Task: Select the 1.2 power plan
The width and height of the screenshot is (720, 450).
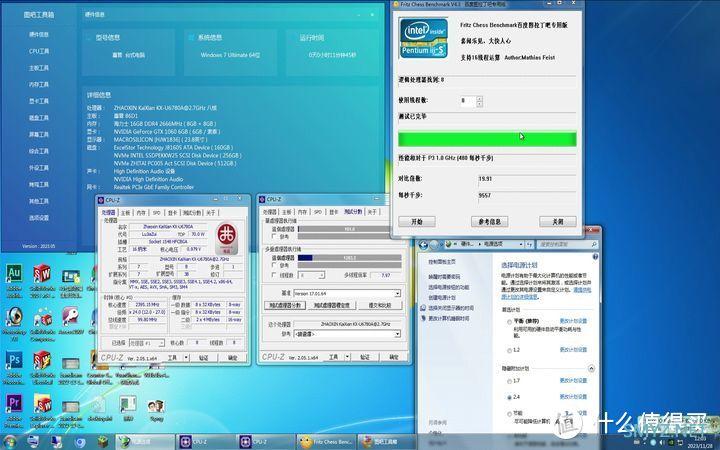Action: 509,351
